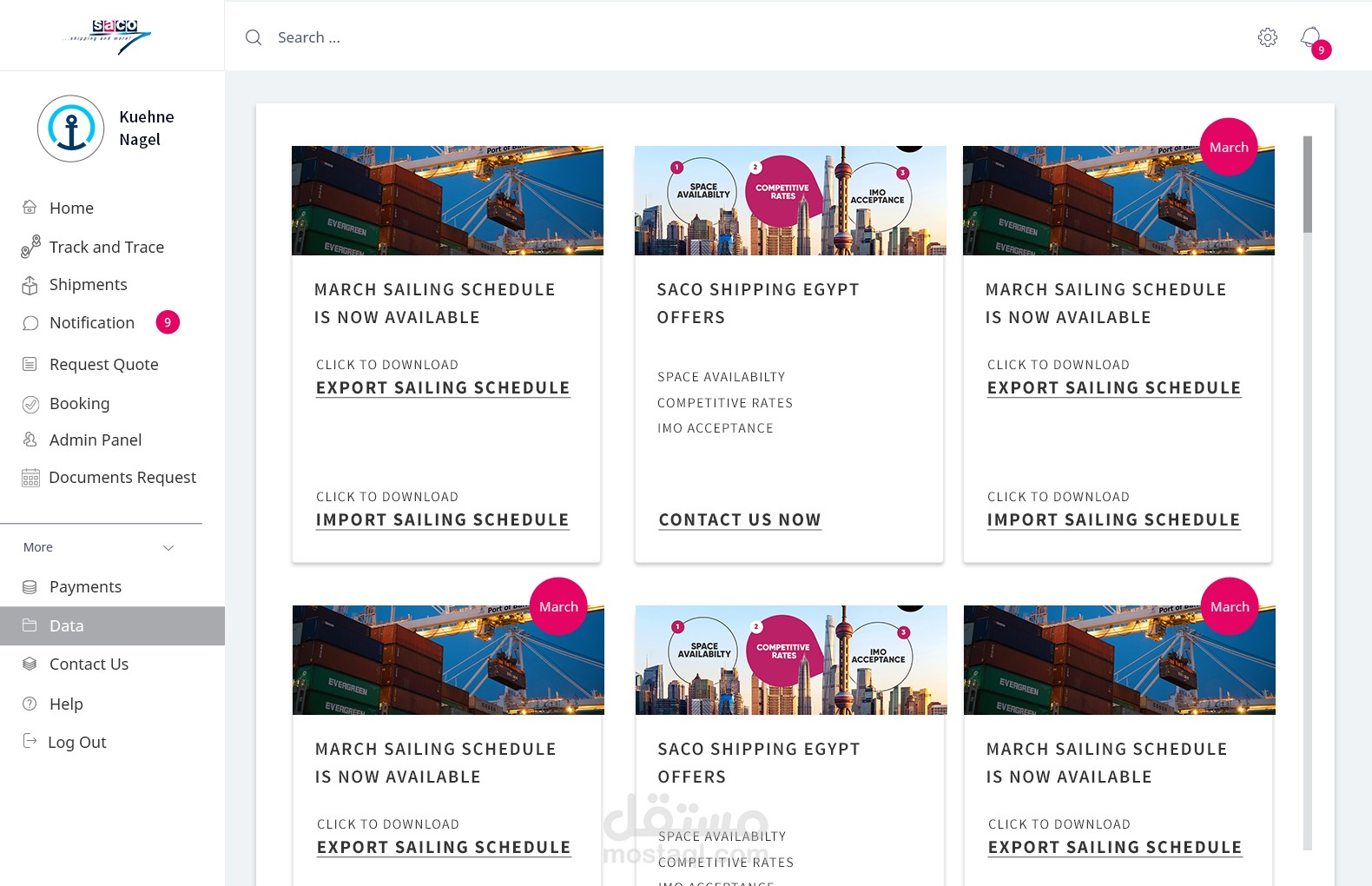The height and width of the screenshot is (886, 1372).
Task: Click the SACO logo
Action: point(109,36)
